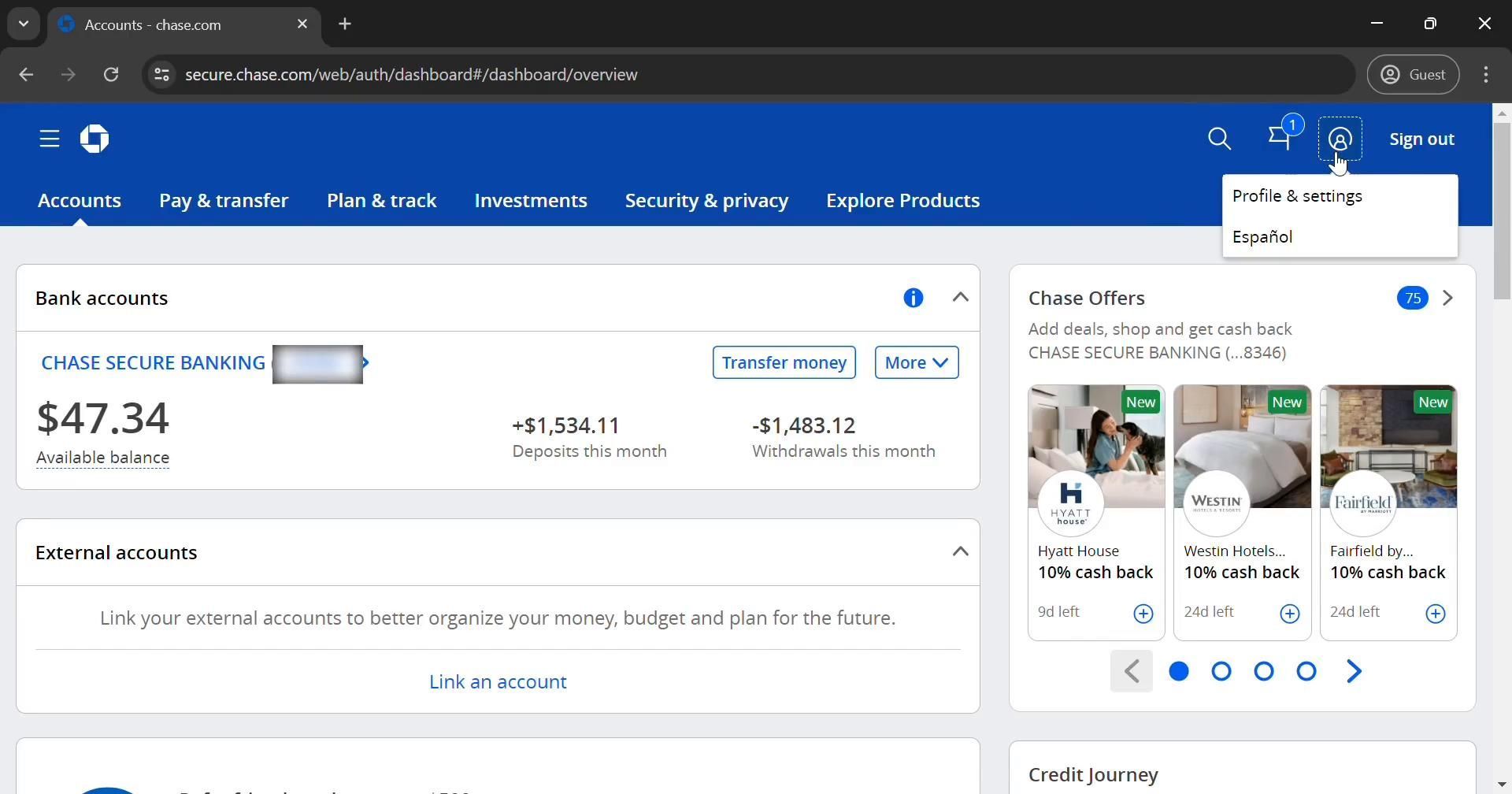Open secure messages notification icon

click(x=1280, y=139)
